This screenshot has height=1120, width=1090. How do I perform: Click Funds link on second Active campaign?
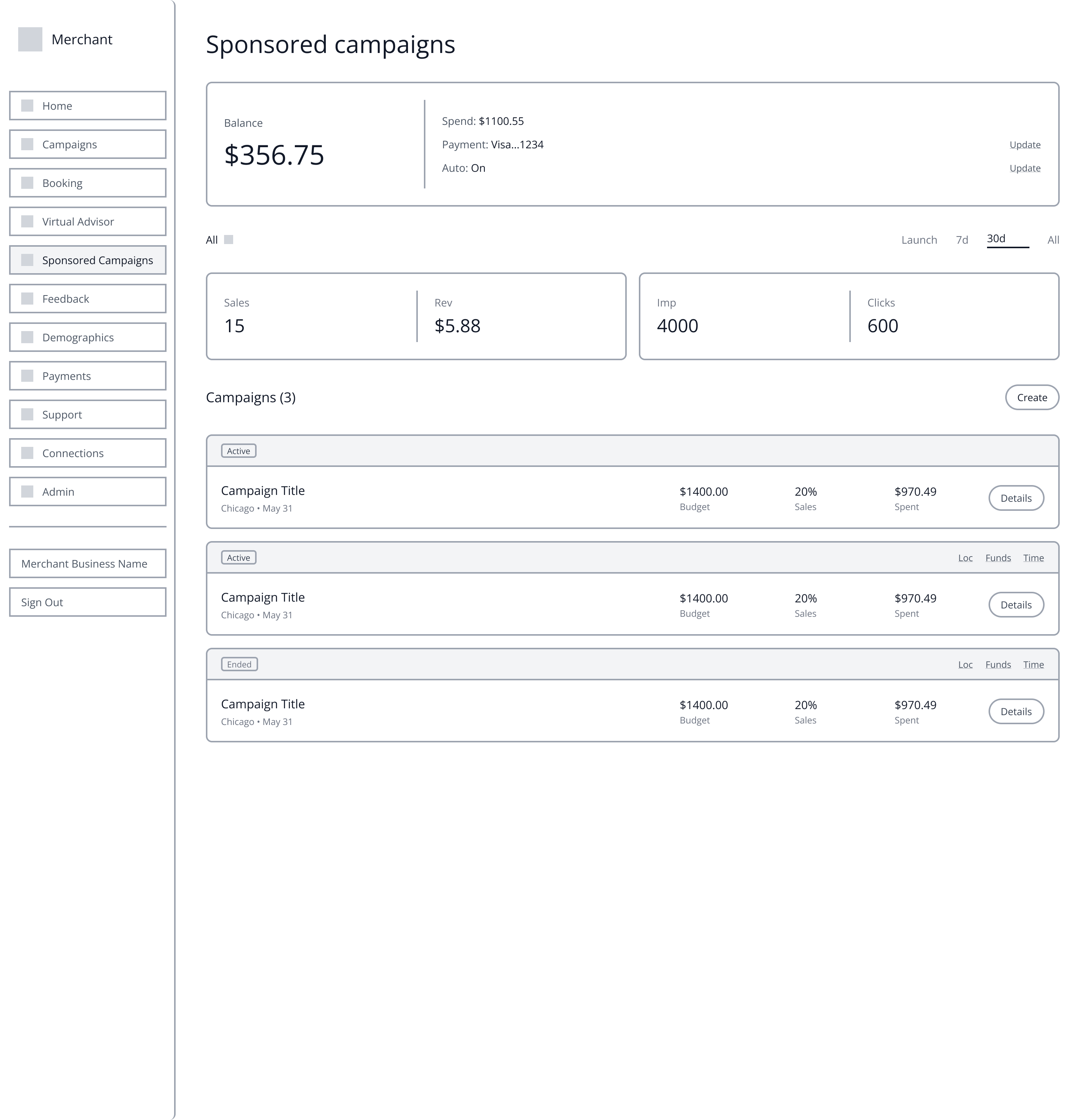click(x=998, y=558)
